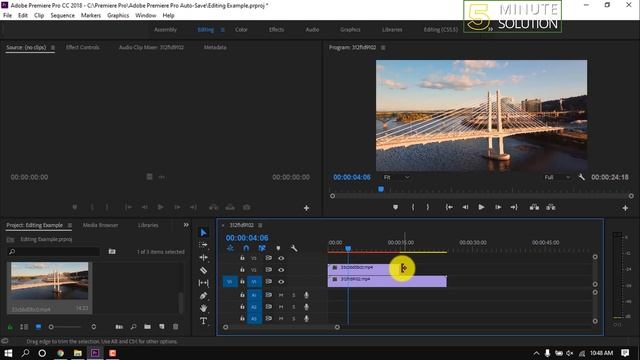Click timeline playhead marker on ruler
The width and height of the screenshot is (640, 360).
click(348, 248)
